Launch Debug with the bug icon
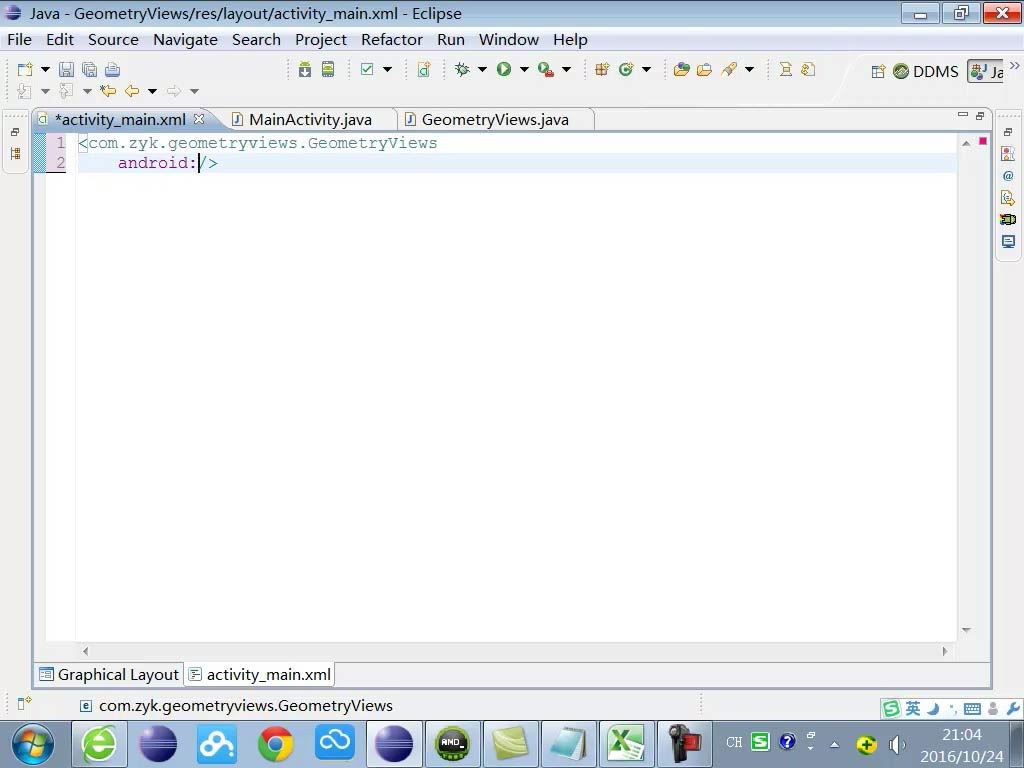Viewport: 1024px width, 768px height. click(x=462, y=69)
